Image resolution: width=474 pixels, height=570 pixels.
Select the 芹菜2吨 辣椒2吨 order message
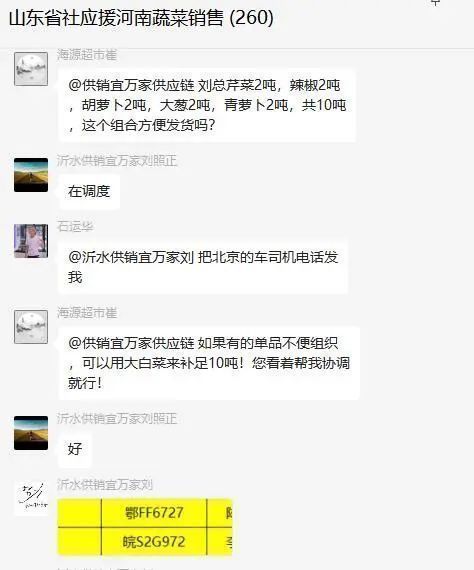[206, 105]
